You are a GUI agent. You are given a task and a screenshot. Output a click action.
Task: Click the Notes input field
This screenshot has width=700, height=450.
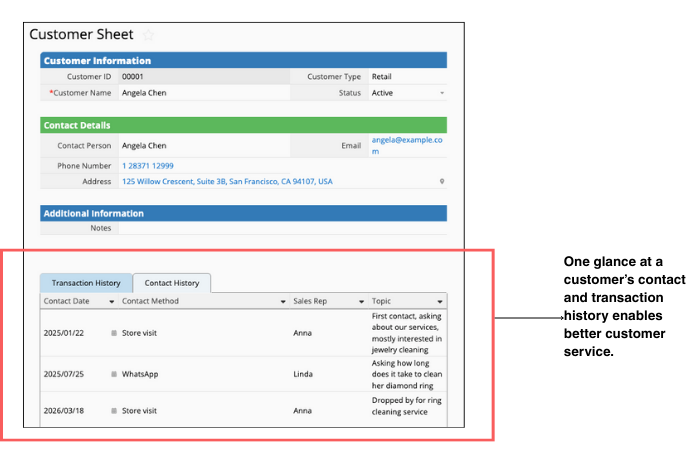[x=280, y=228]
